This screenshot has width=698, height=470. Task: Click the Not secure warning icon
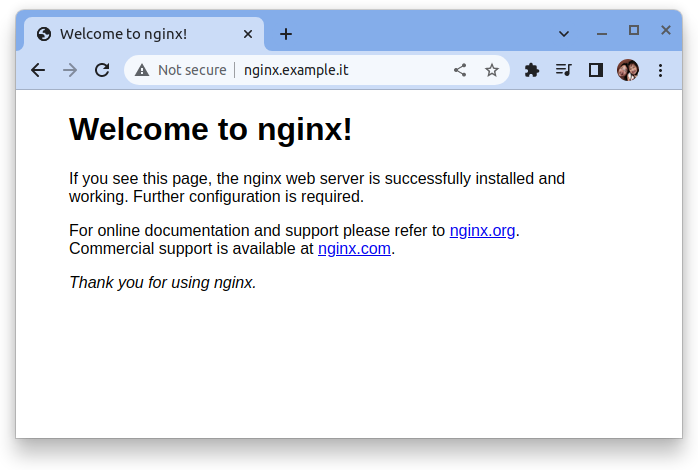coord(142,70)
